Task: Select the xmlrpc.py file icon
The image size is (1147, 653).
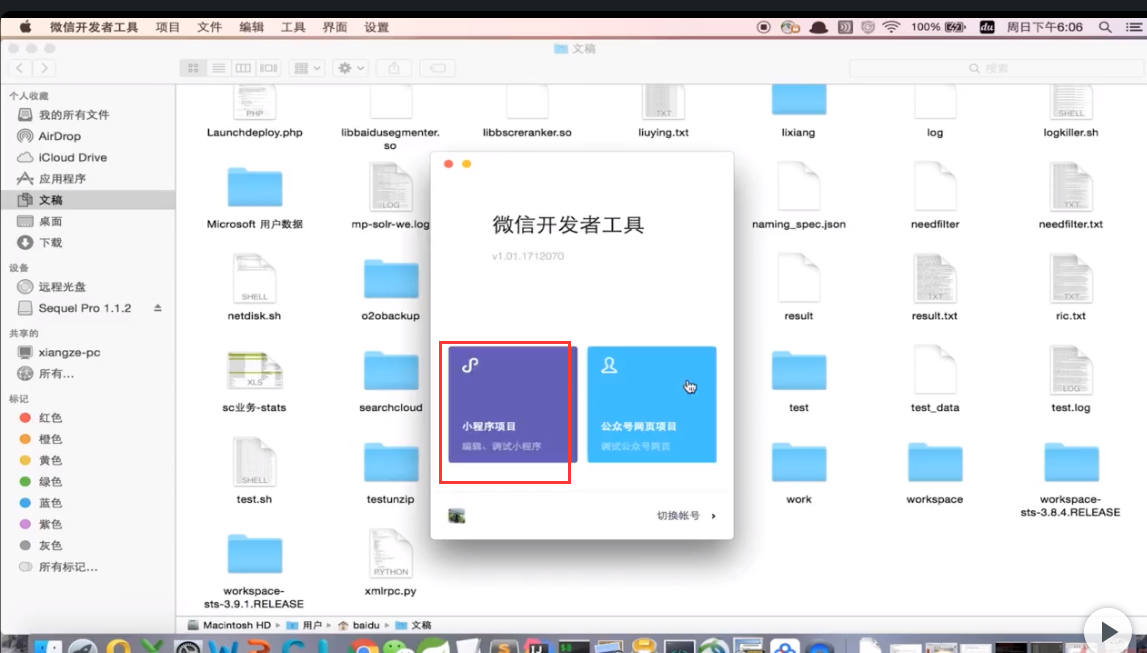Action: click(x=391, y=554)
